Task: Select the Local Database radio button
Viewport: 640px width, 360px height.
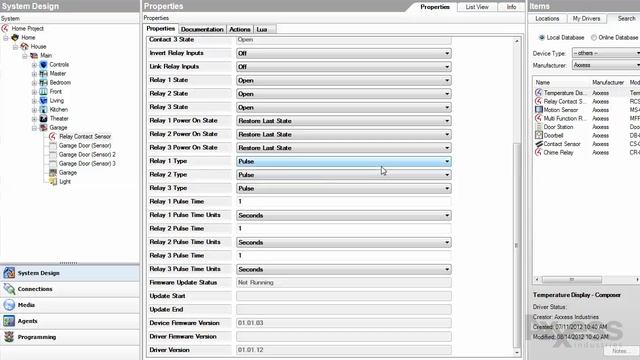Action: [542, 38]
